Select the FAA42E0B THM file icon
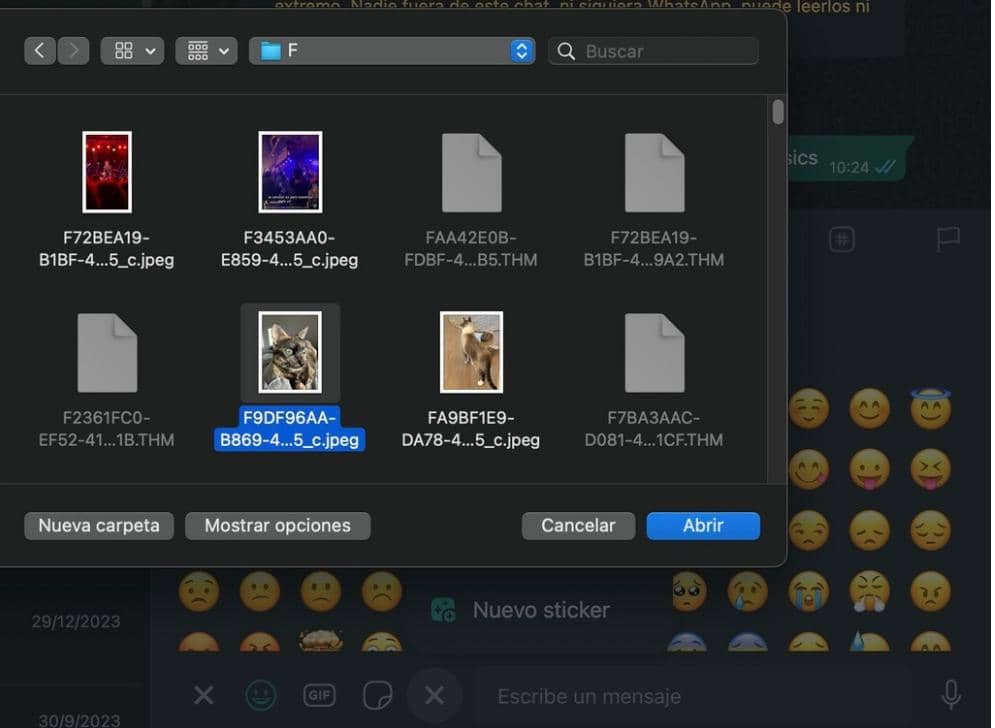This screenshot has width=995, height=728. pos(471,173)
